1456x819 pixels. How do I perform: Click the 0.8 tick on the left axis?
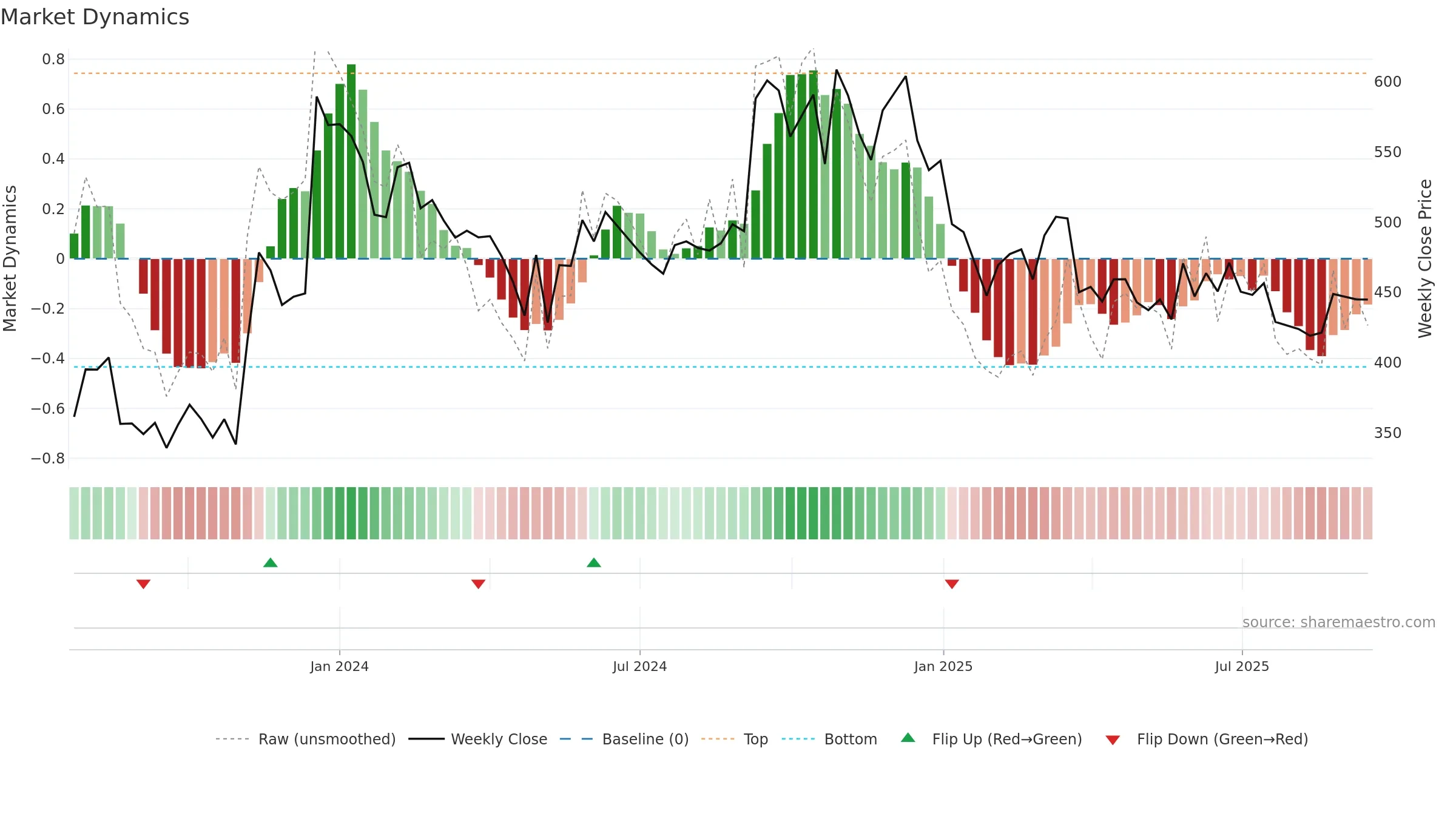(53, 59)
